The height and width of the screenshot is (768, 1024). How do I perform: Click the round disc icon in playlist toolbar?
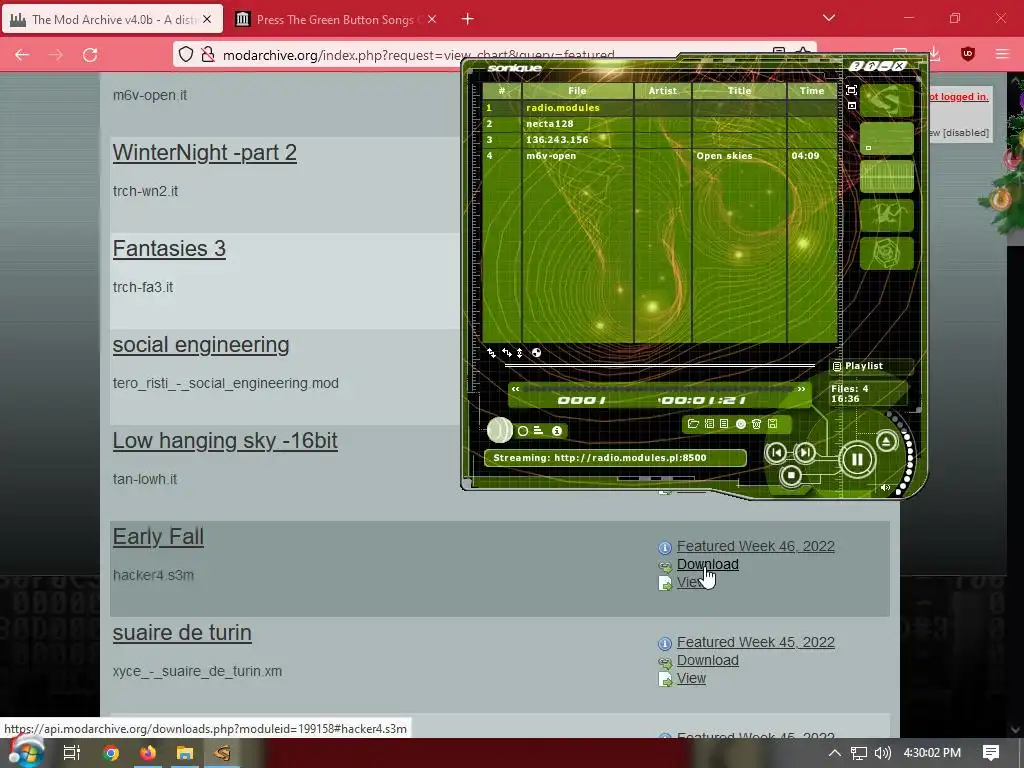tap(741, 424)
